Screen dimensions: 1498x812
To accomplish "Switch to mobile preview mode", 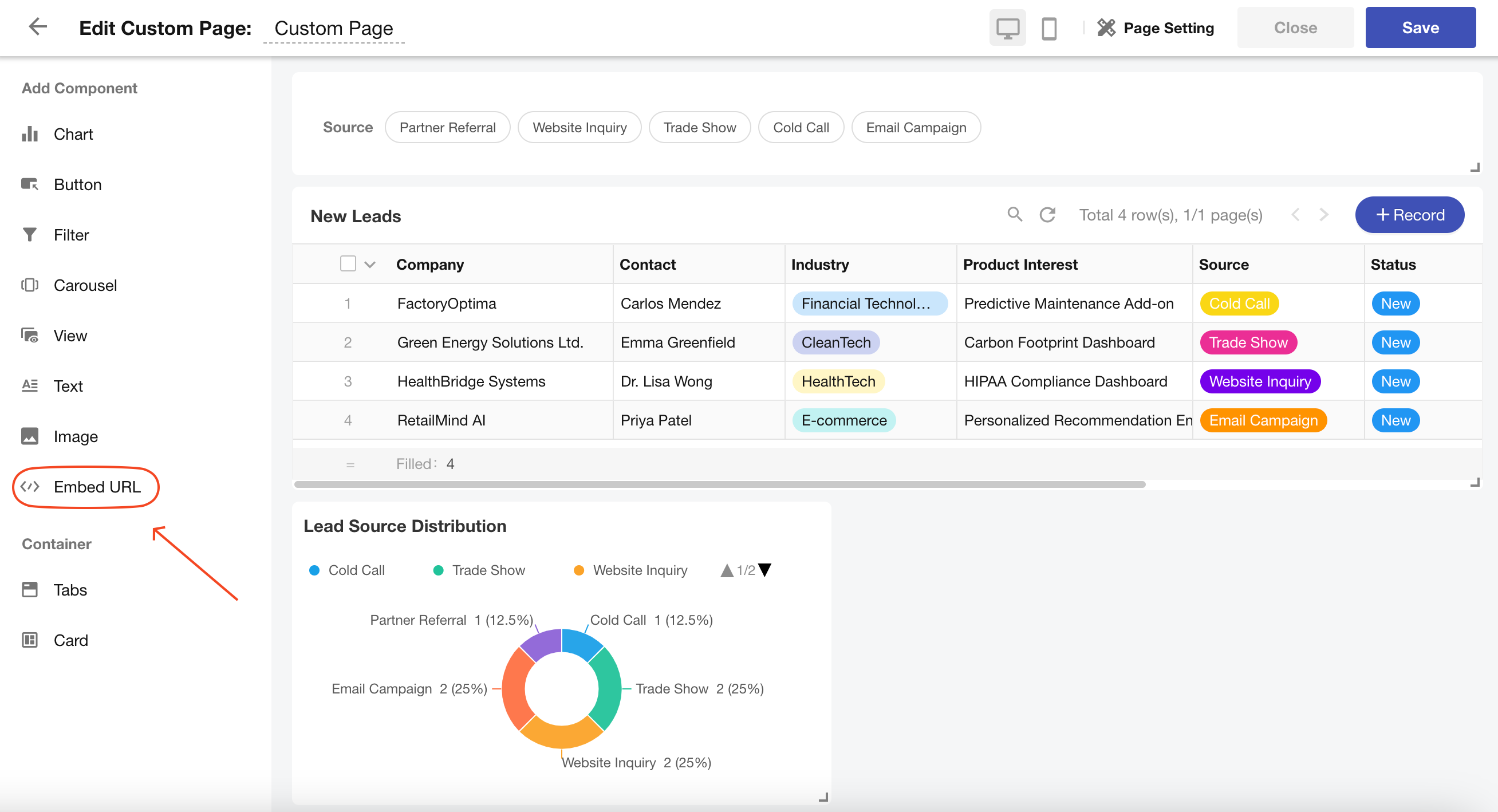I will click(1048, 28).
